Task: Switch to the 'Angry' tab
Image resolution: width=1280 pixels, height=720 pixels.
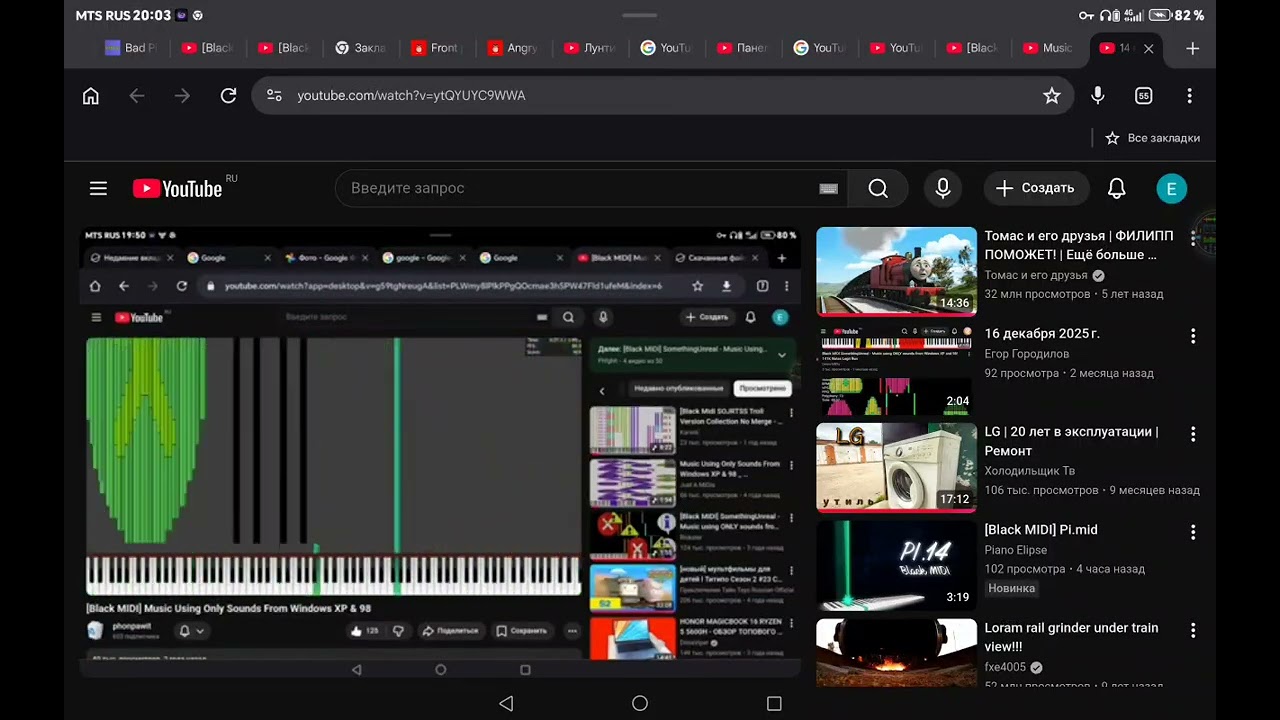Action: [514, 48]
